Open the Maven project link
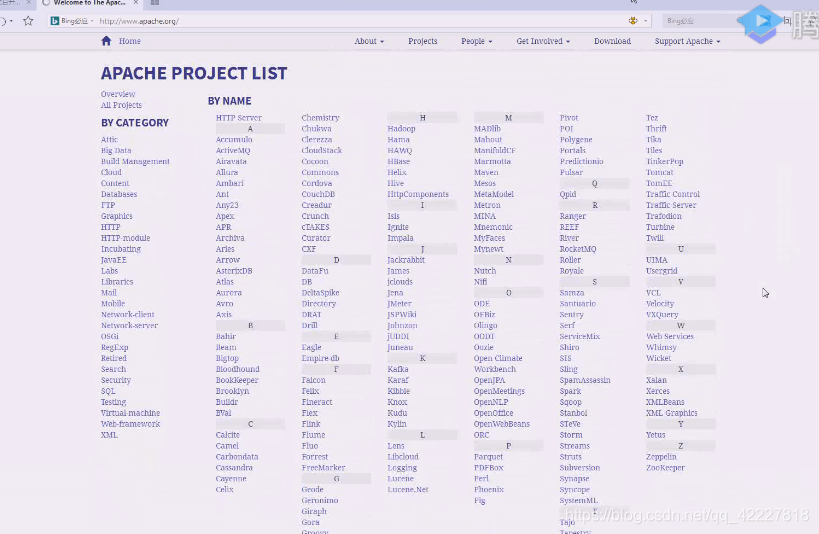The width and height of the screenshot is (819, 534). pyautogui.click(x=486, y=172)
